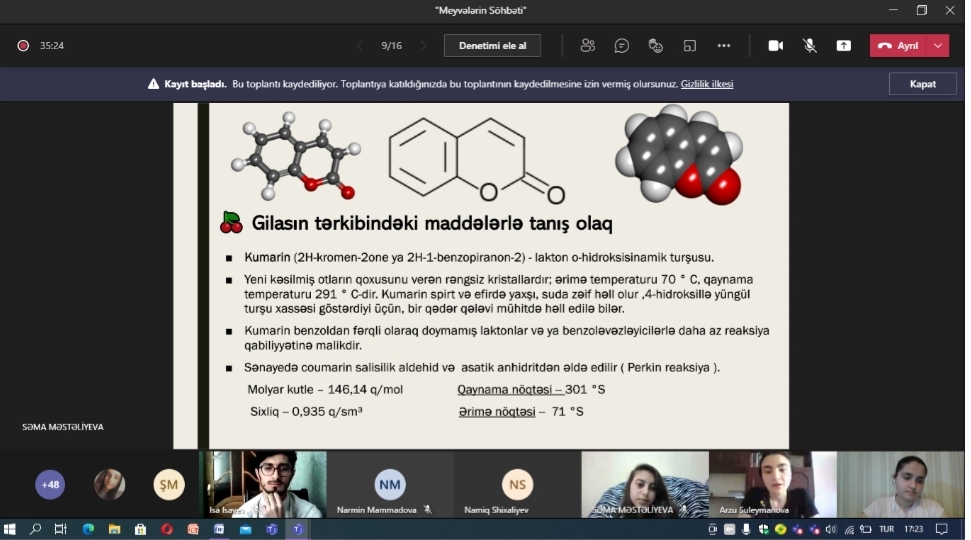Screen dimensions: 971x540
Task: Open the Gizlilik ilkesi link
Action: tap(707, 84)
